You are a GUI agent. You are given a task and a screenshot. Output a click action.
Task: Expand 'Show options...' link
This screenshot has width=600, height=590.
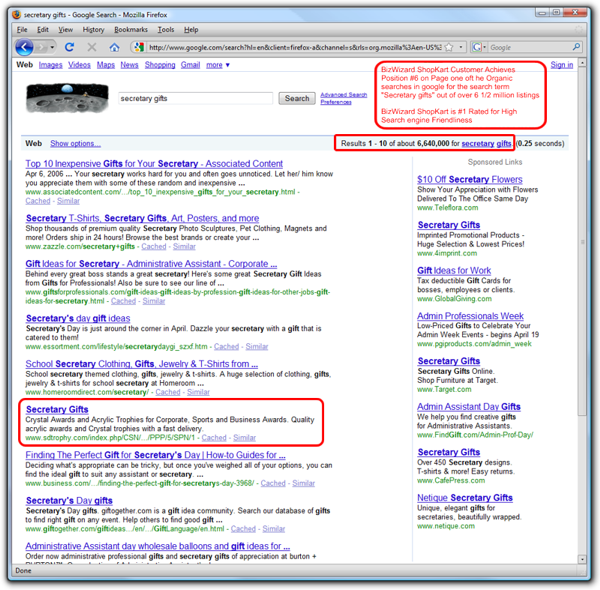(75, 143)
